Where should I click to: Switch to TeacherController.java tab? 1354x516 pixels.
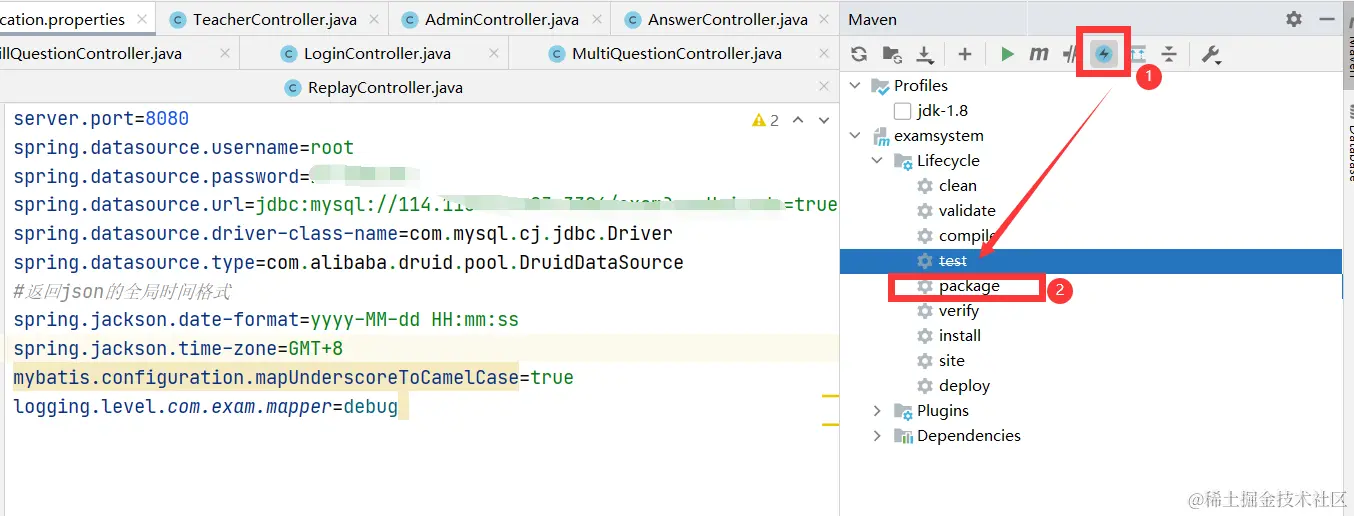(x=274, y=20)
